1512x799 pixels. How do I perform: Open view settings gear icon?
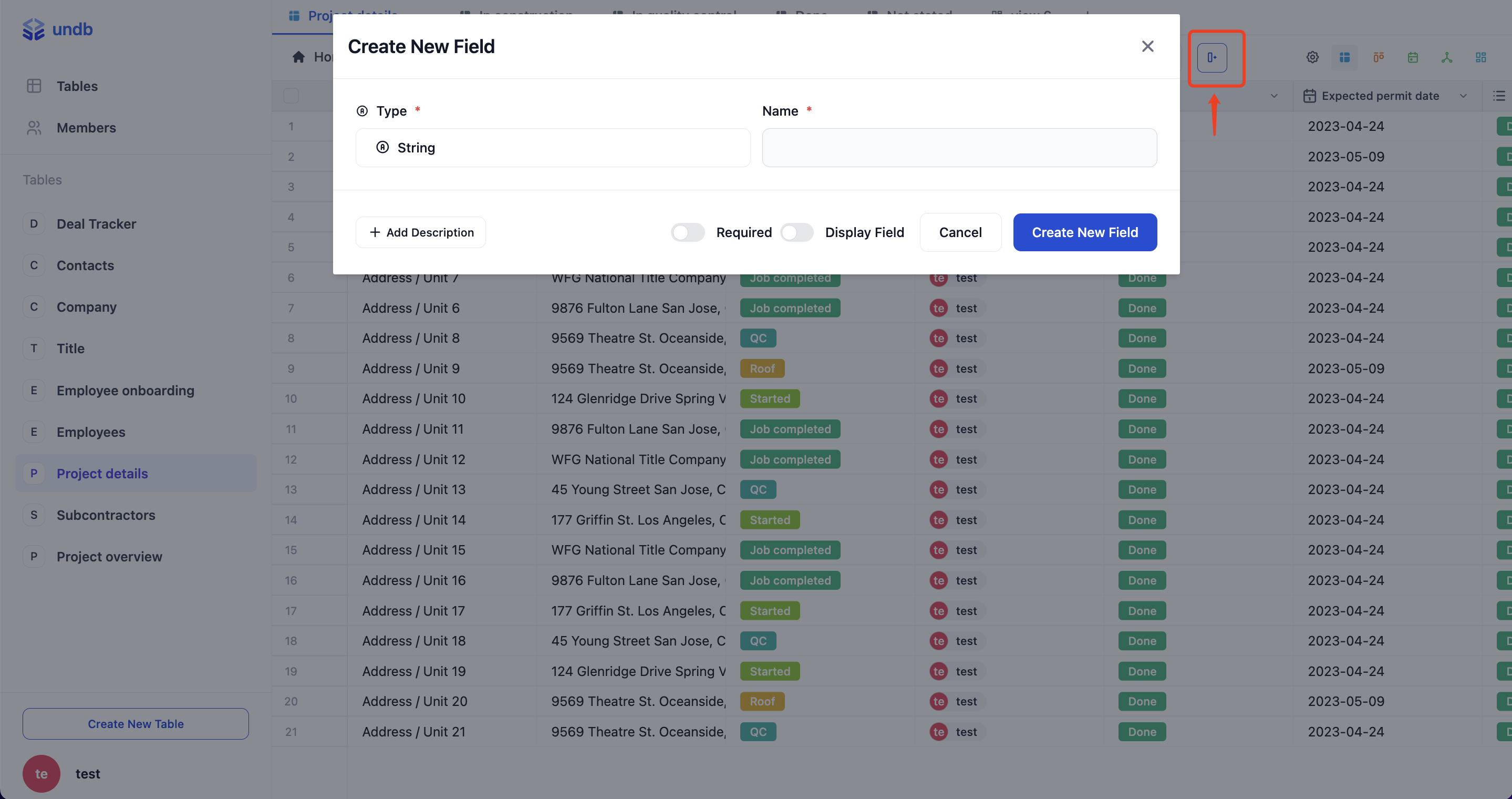point(1312,57)
